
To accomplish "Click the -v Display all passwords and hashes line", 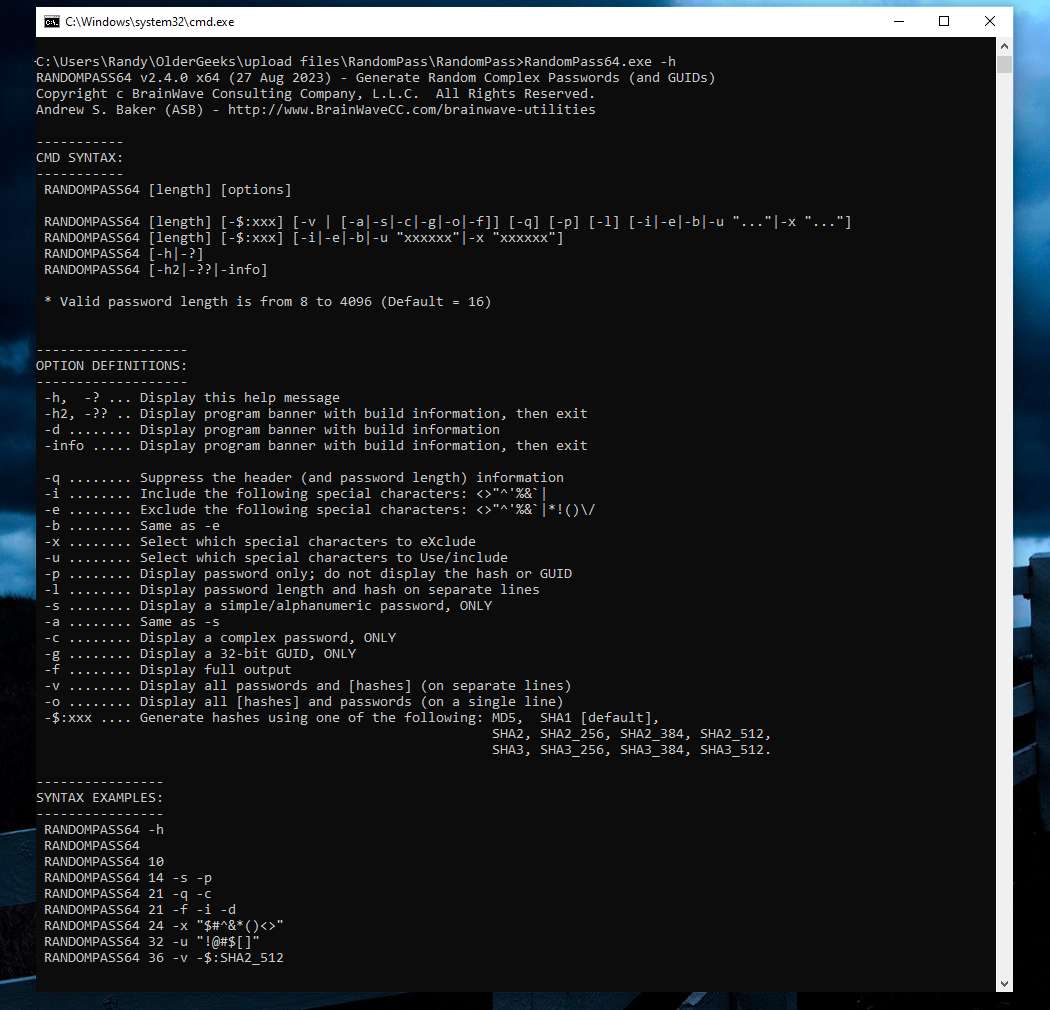I will [308, 686].
